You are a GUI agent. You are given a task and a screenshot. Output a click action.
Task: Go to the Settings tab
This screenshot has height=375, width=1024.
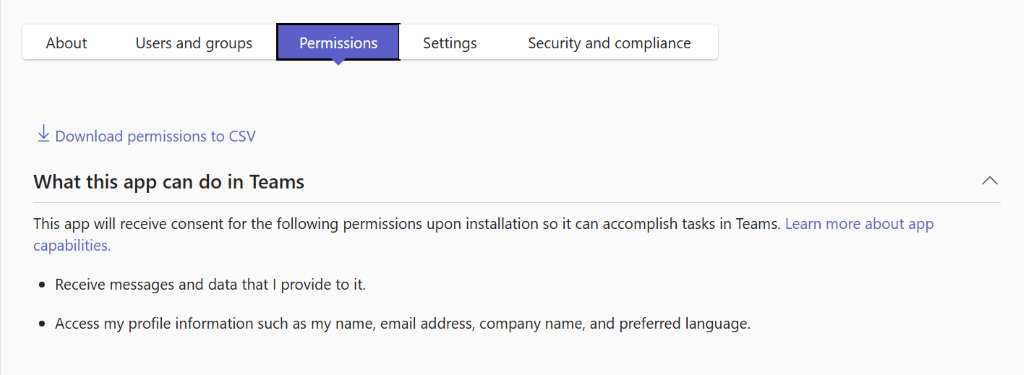tap(450, 43)
